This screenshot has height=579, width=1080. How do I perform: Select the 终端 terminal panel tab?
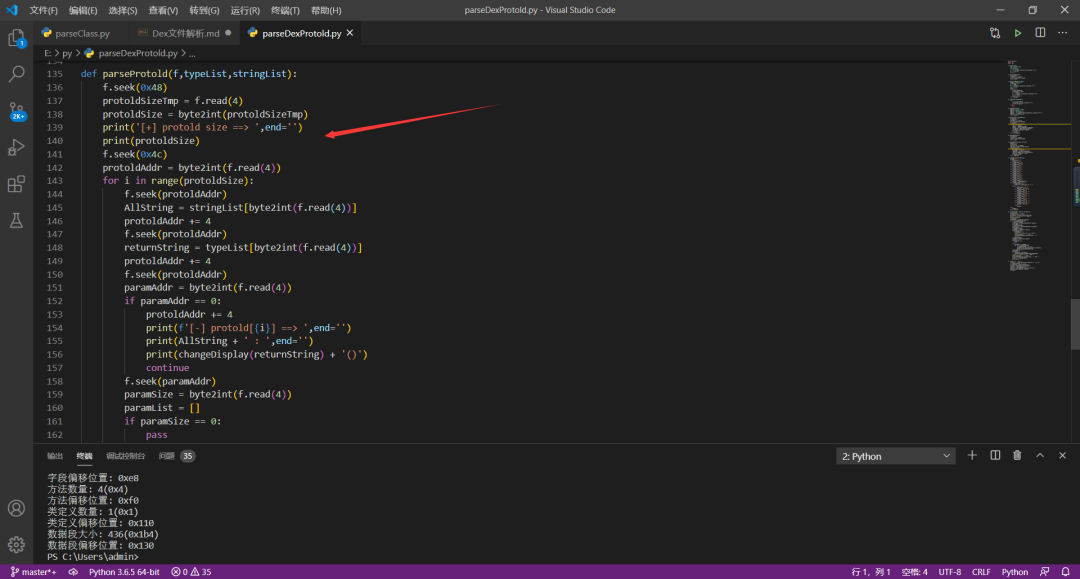(x=84, y=456)
